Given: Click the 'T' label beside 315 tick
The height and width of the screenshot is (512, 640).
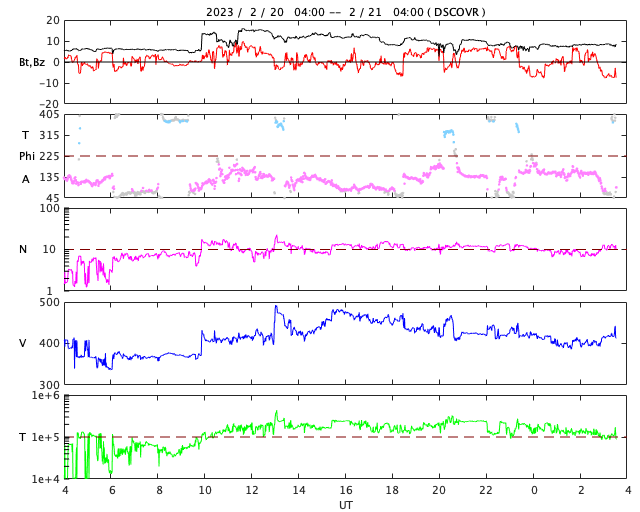Looking at the screenshot, I should [x=25, y=135].
